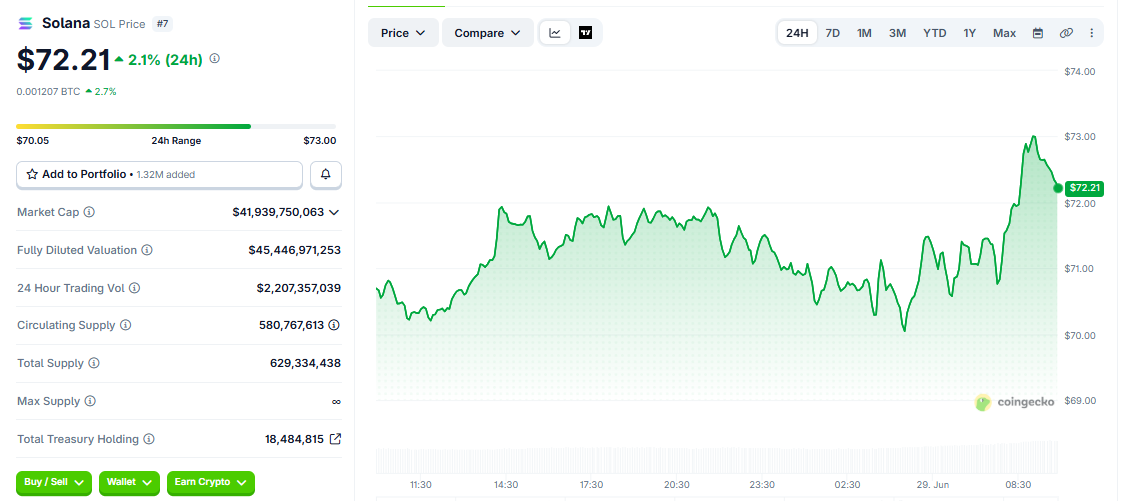Screen dimensions: 1121x501
Task: Switch to line chart view icon
Action: (x=555, y=33)
